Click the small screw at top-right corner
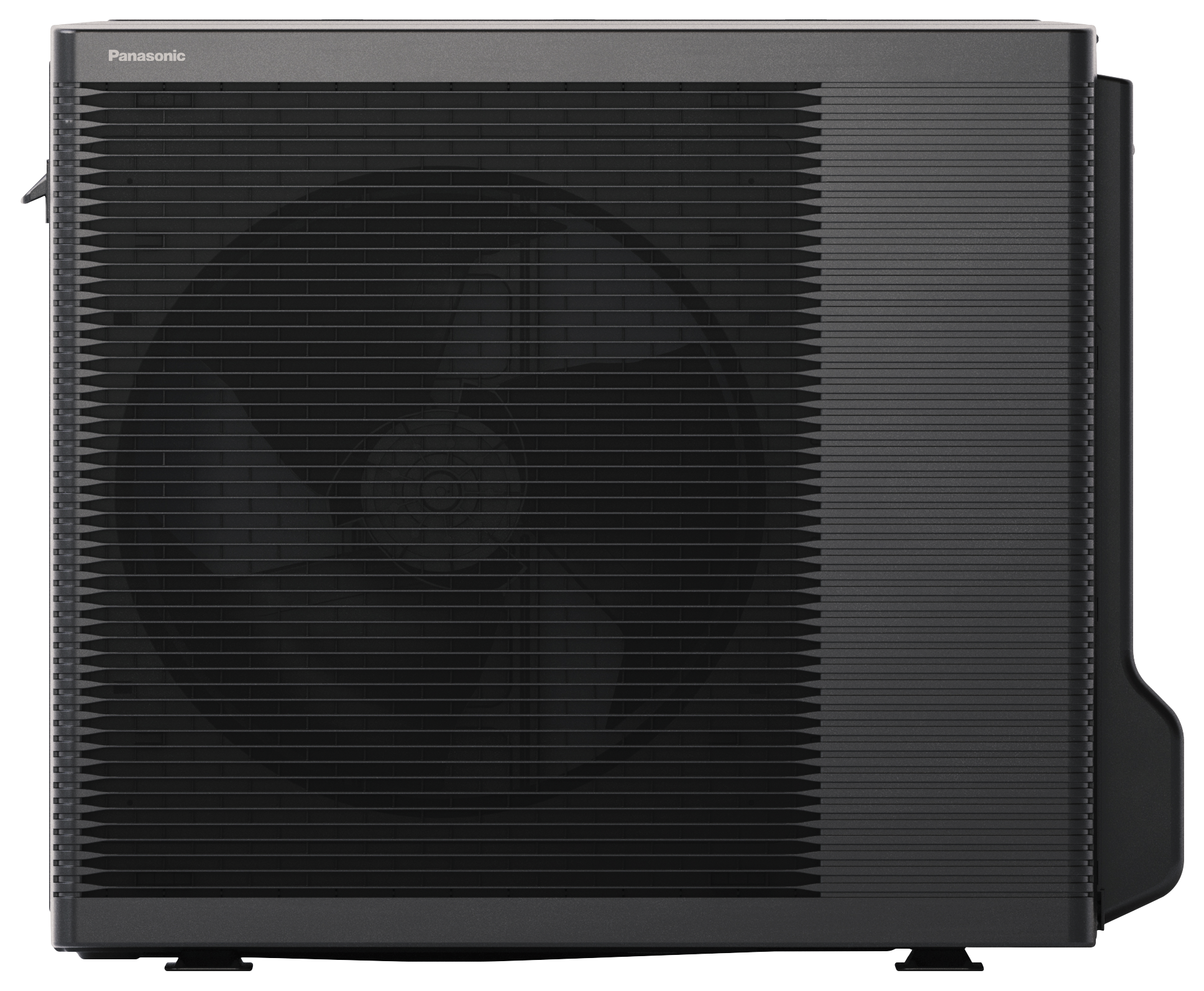This screenshot has width=1204, height=991. click(x=1097, y=39)
